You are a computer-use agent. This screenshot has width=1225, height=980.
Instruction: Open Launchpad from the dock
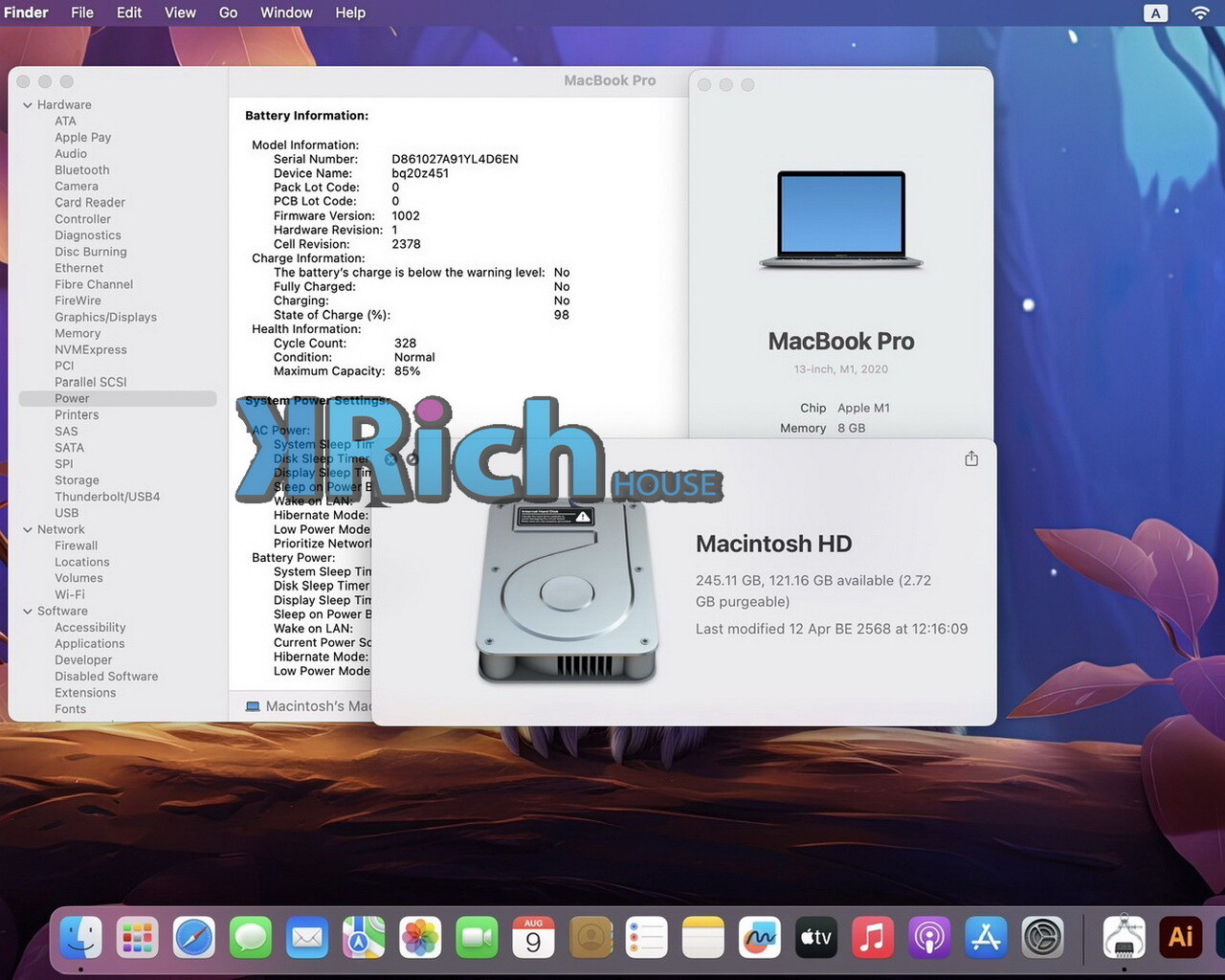pos(137,937)
